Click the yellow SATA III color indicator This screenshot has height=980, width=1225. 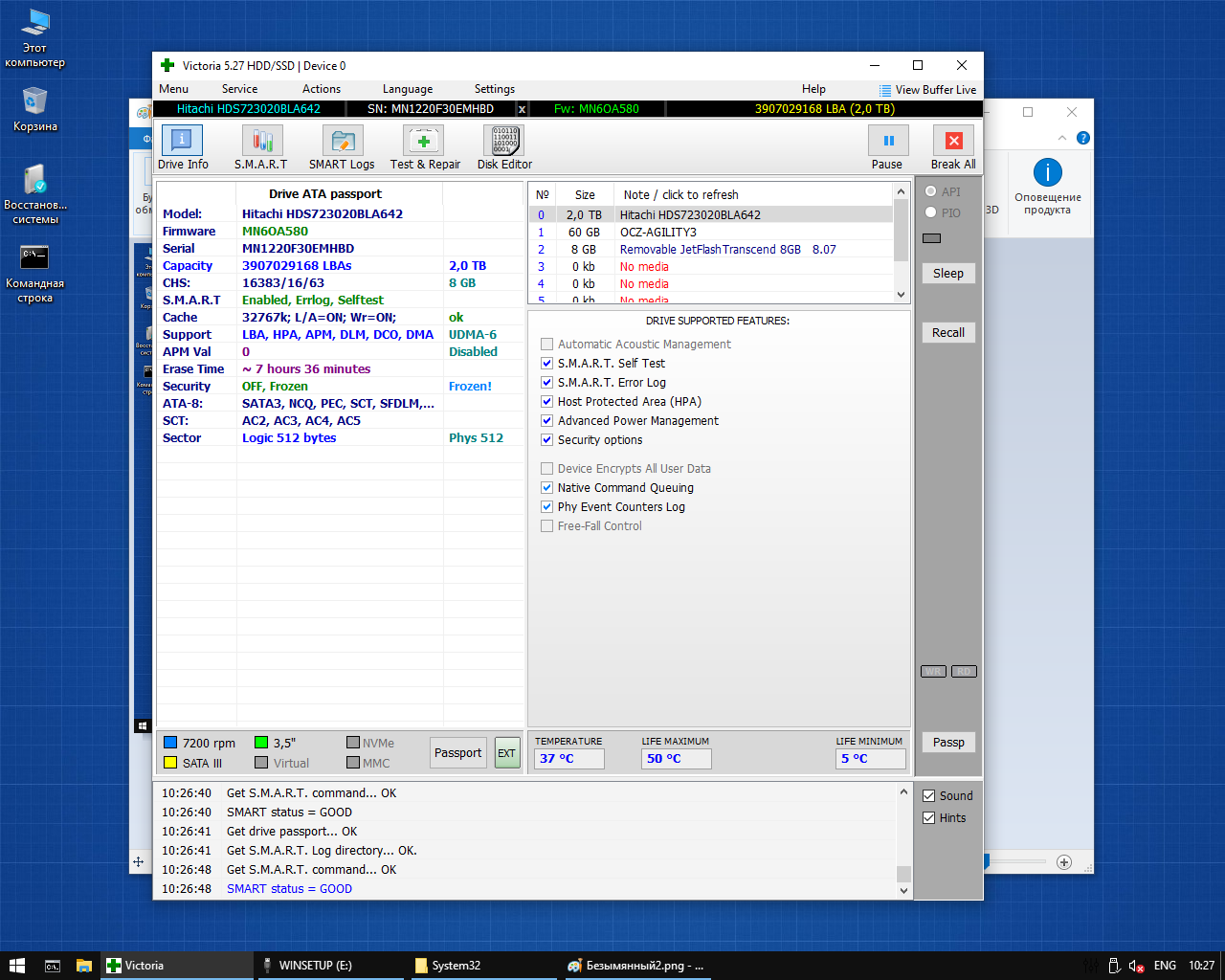(170, 763)
